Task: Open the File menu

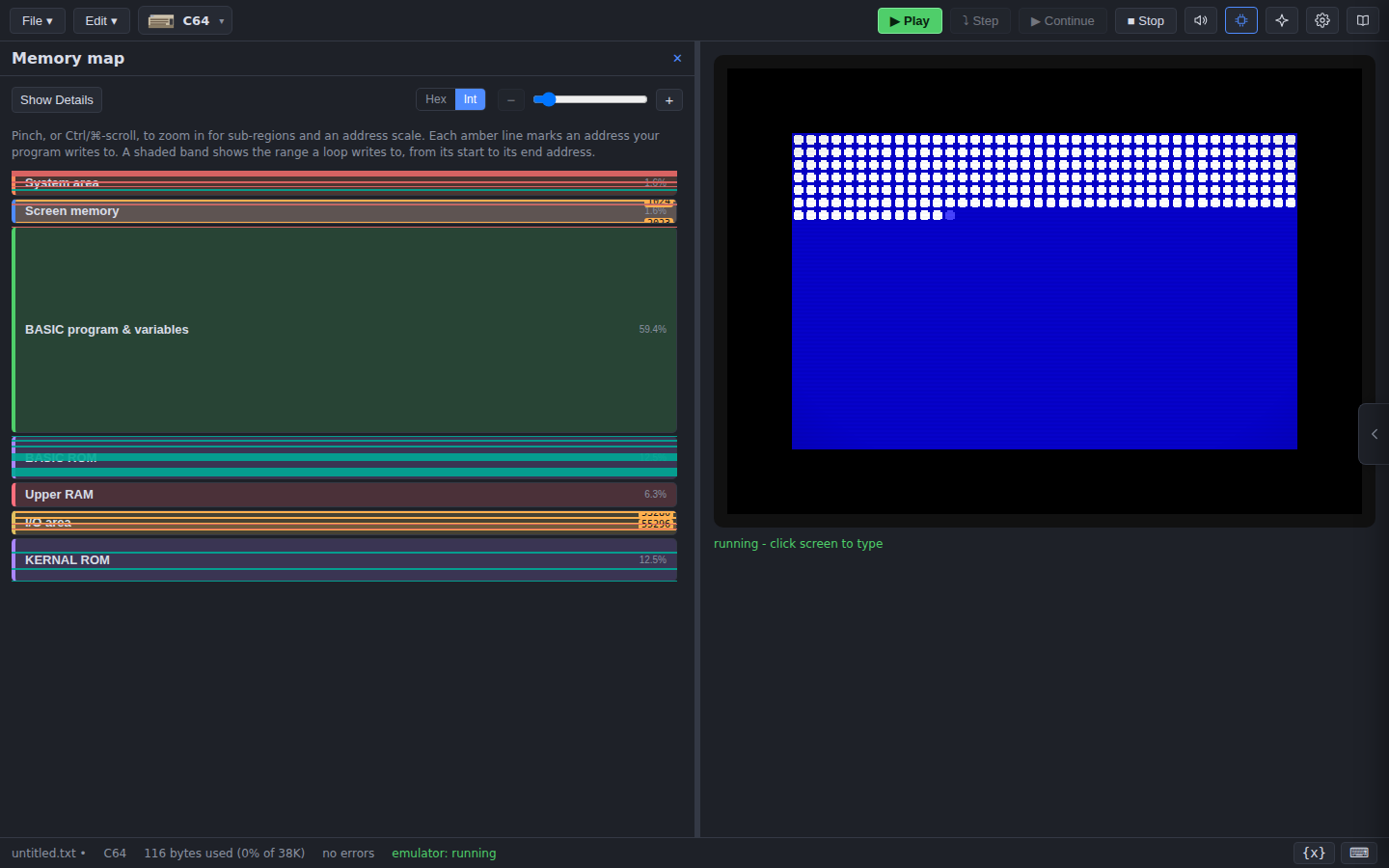Action: (x=38, y=20)
